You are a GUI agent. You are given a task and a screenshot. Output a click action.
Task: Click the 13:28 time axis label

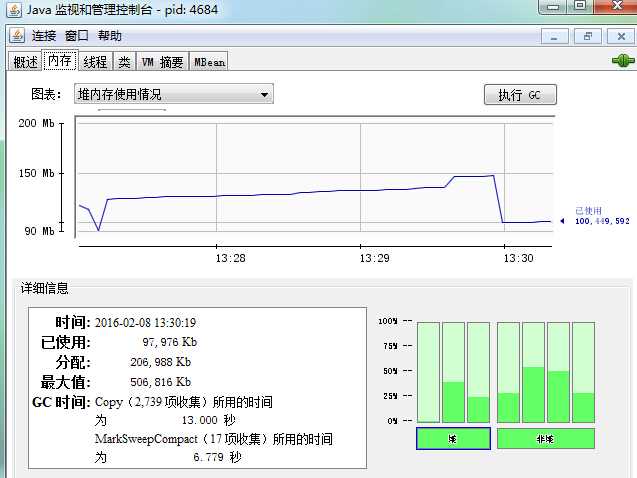point(230,258)
